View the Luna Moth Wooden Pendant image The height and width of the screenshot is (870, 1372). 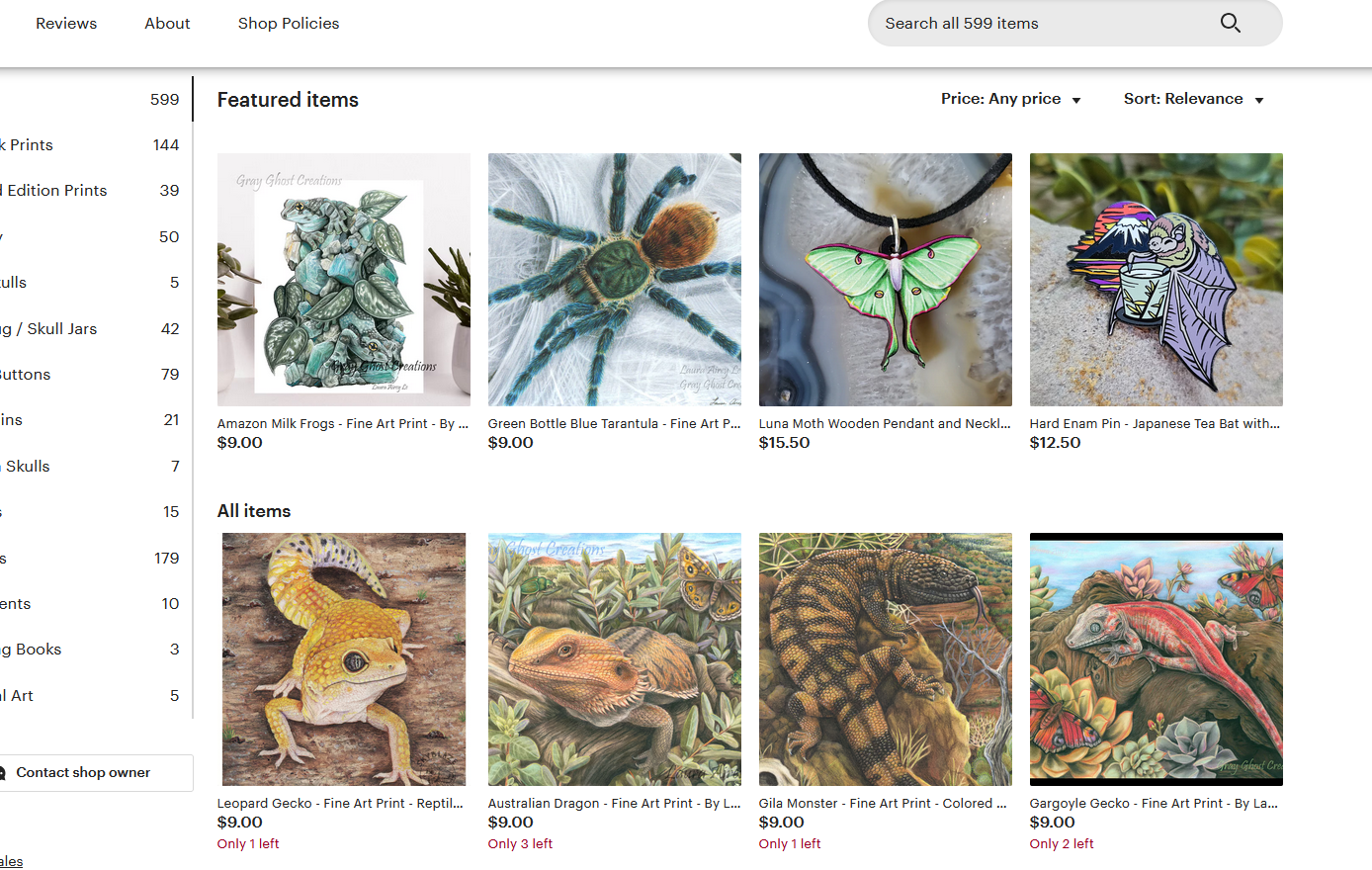pyautogui.click(x=885, y=279)
